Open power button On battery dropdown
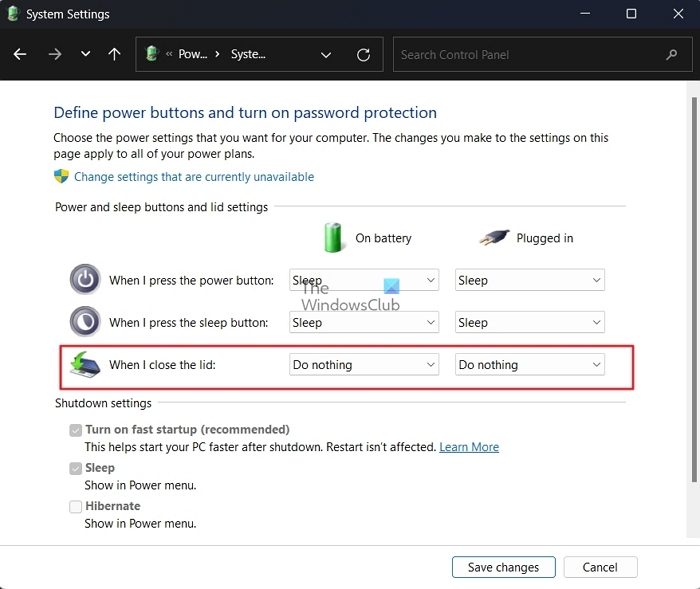Viewport: 700px width, 589px height. [x=364, y=281]
